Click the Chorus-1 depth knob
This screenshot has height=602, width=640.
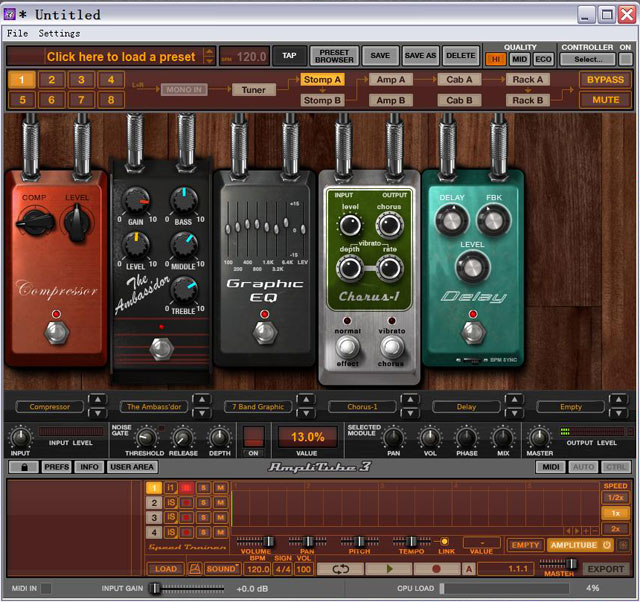tap(350, 268)
